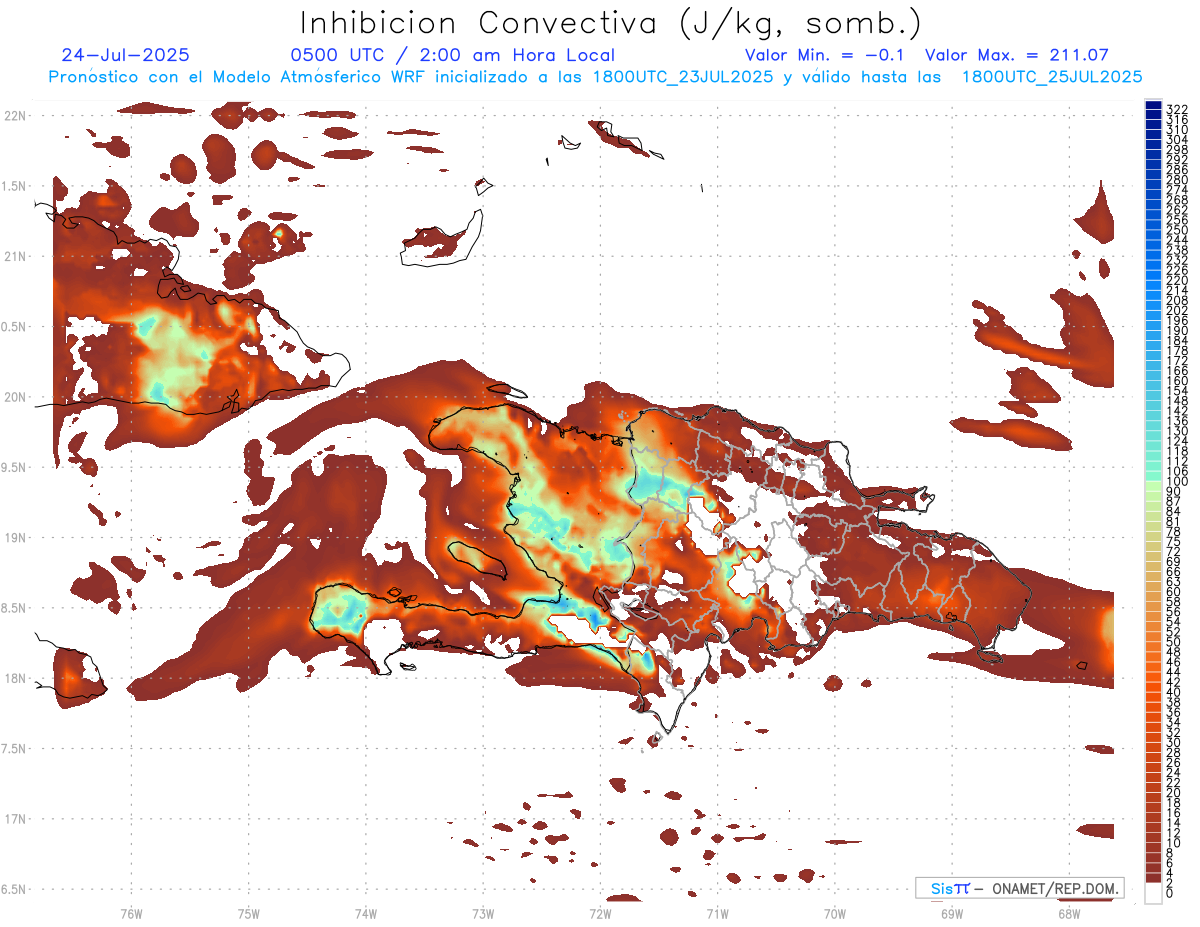Click the '68W' longitude label
Image resolution: width=1200 pixels, height=927 pixels.
tap(1069, 913)
